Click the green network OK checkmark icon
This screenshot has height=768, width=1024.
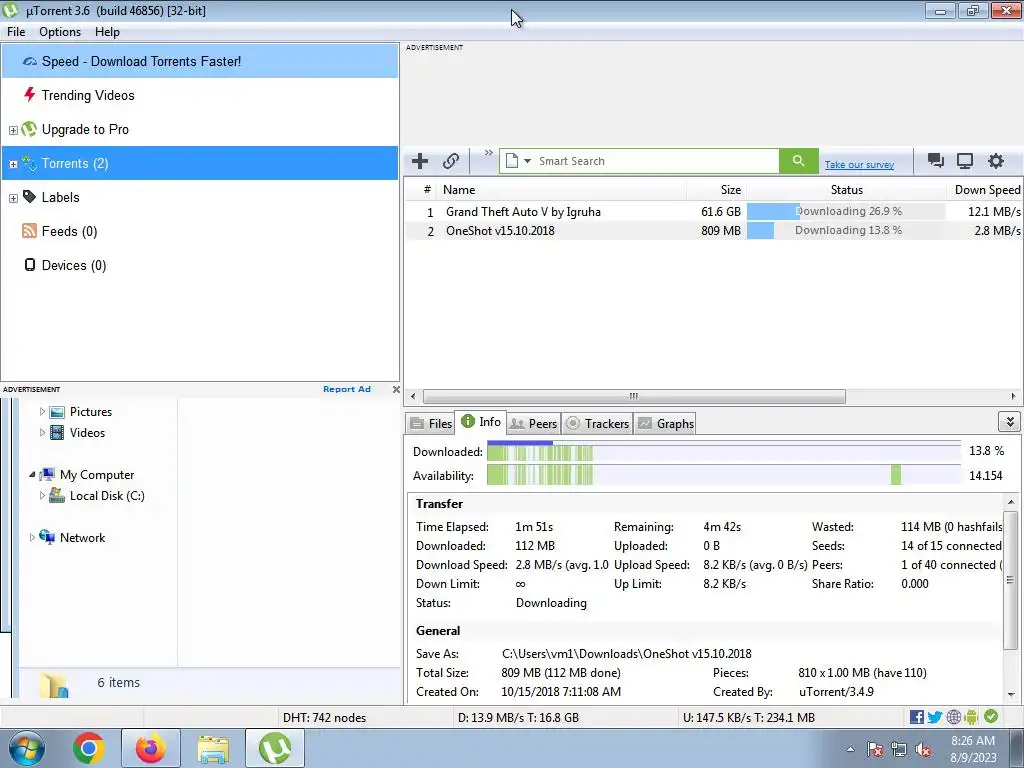(991, 716)
